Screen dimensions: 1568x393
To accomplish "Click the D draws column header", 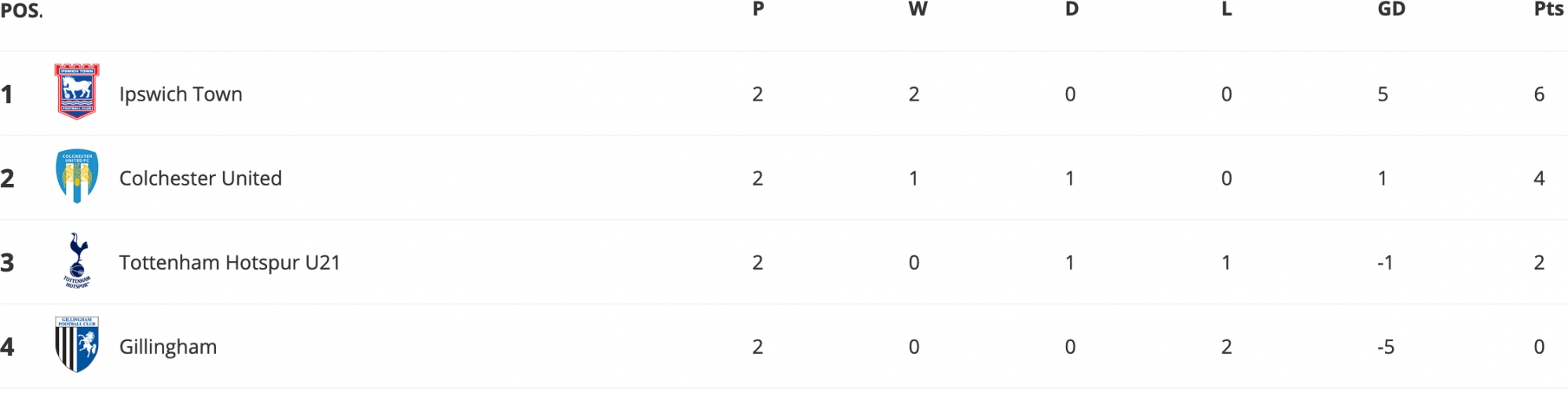I will (x=1072, y=9).
